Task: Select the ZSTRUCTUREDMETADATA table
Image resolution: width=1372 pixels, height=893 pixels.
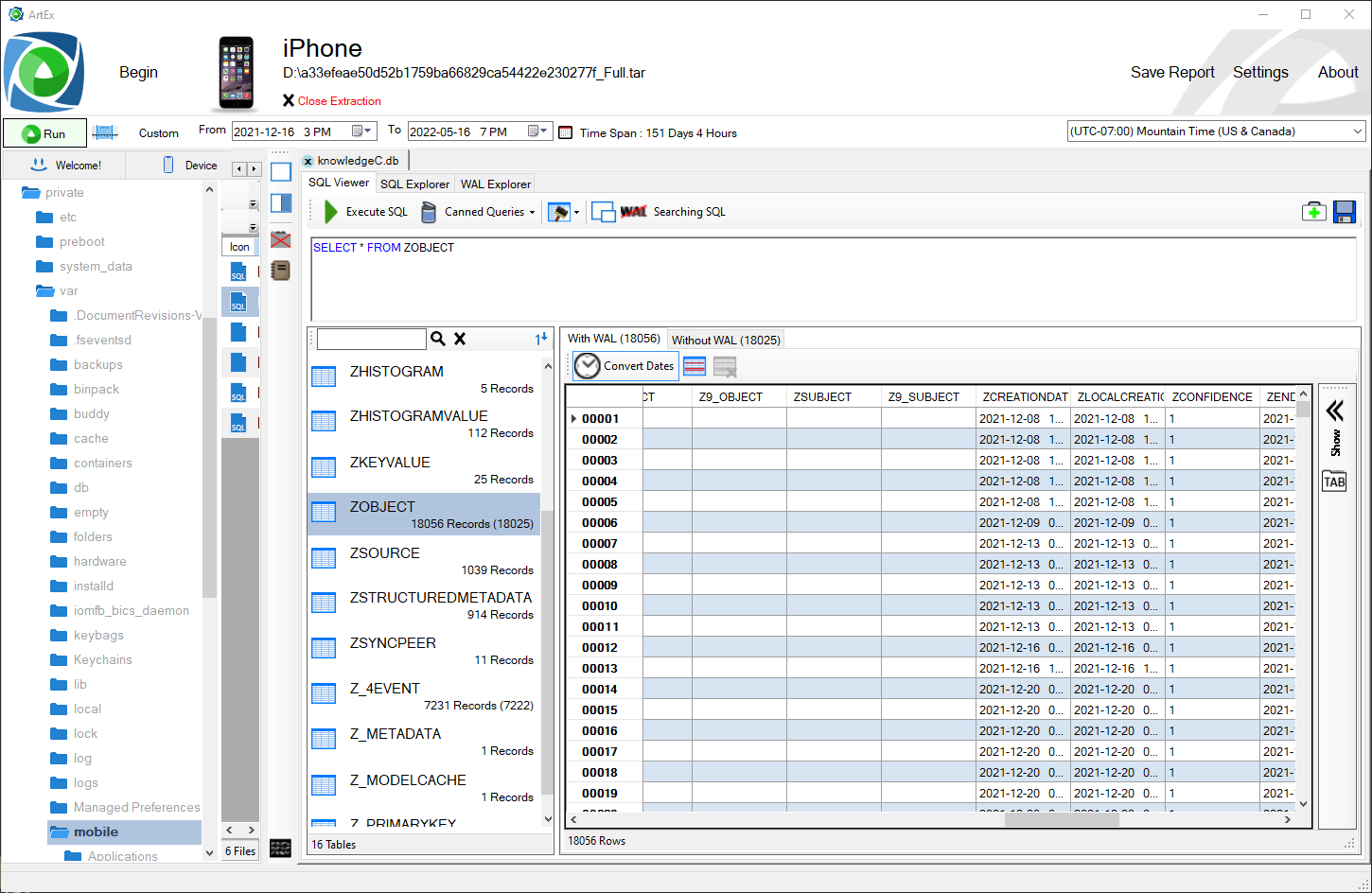Action: tap(424, 605)
